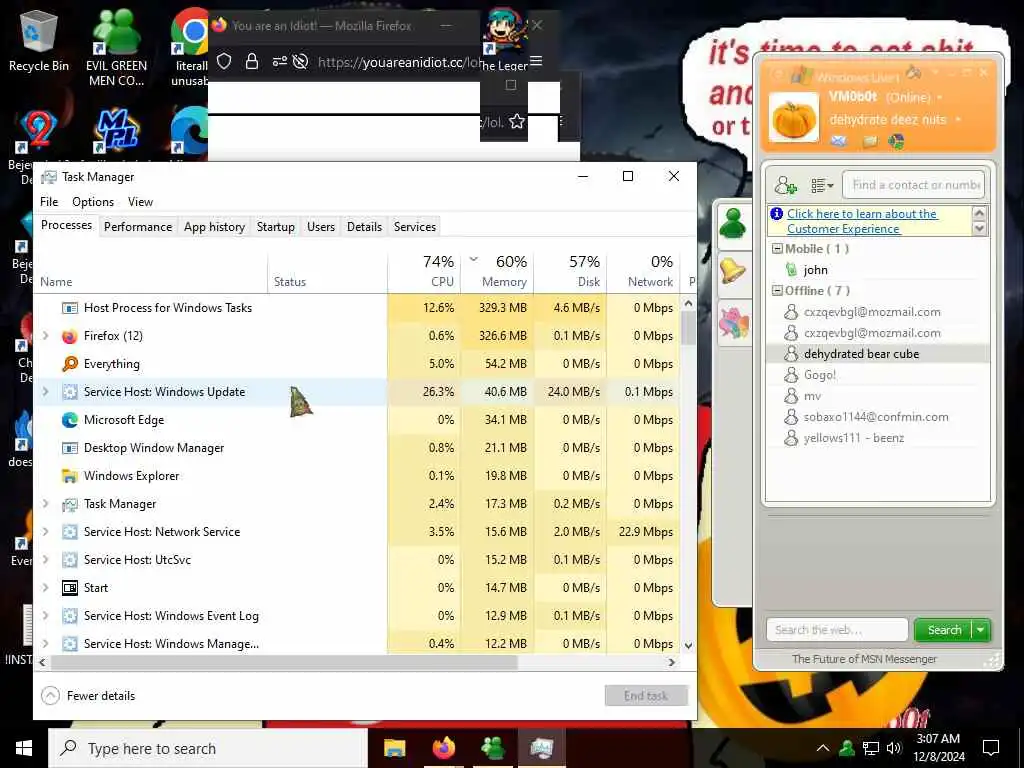Select contact sobaxo1144@confmin.com
Image resolution: width=1024 pixels, height=768 pixels.
[876, 417]
